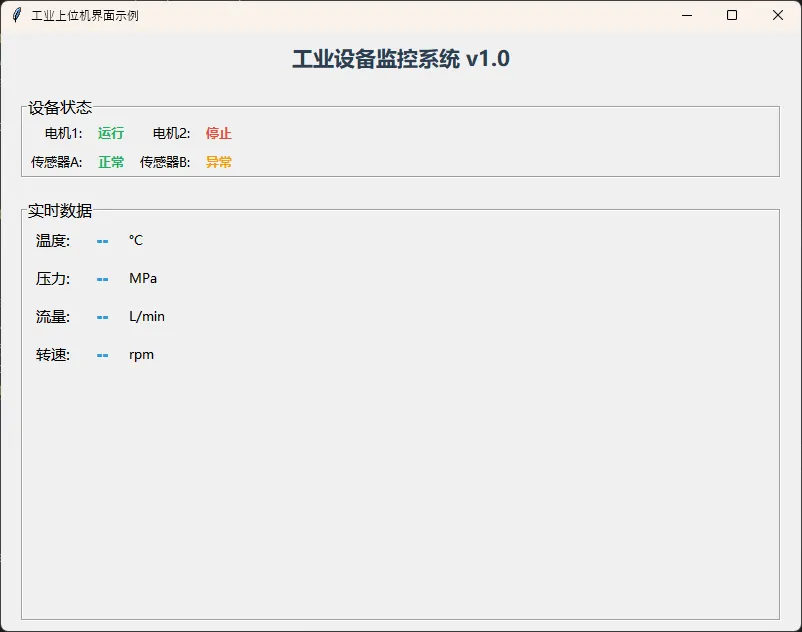Select the red 停止 status of 电机2
The image size is (802, 632).
click(x=219, y=133)
